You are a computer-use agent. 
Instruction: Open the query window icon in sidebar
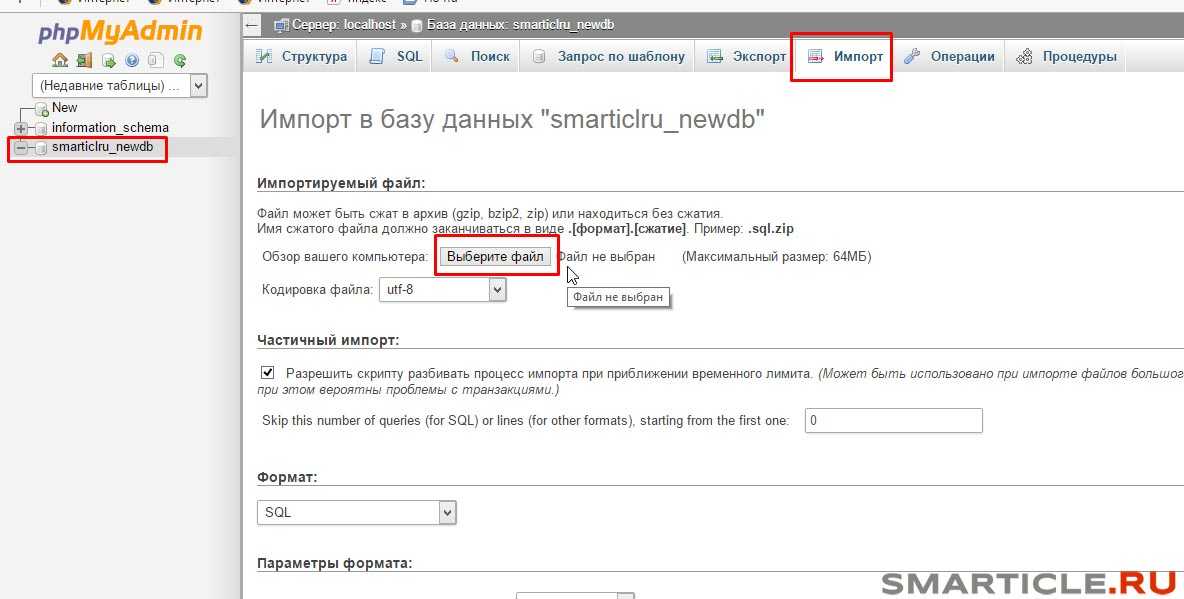[x=108, y=60]
